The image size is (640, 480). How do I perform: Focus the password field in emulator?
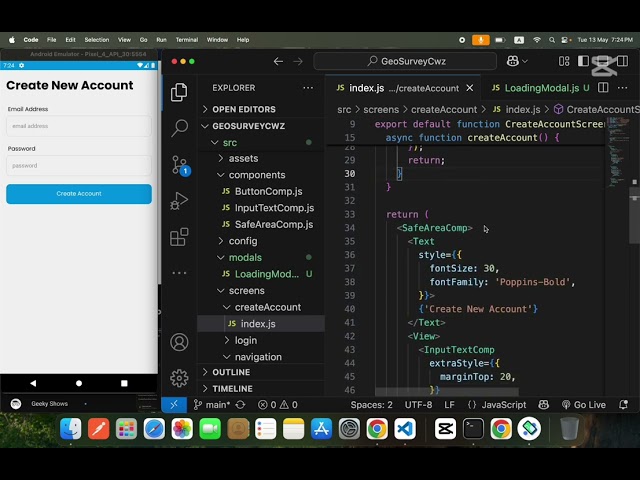pyautogui.click(x=79, y=165)
